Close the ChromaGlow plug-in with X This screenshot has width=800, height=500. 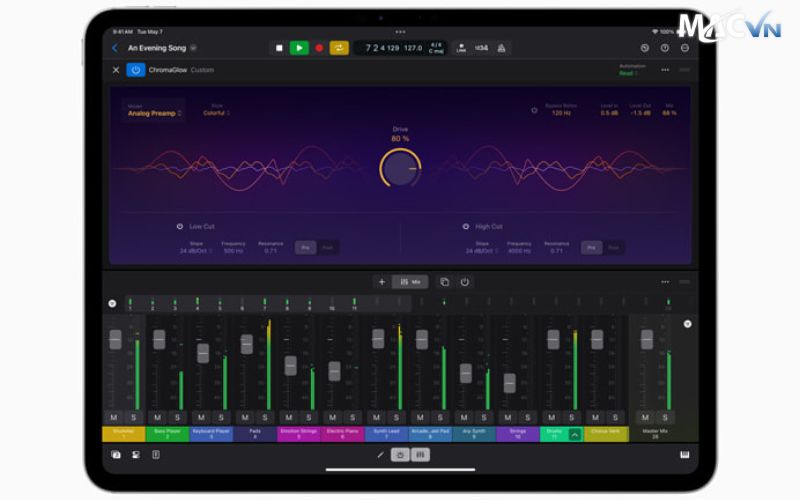pyautogui.click(x=116, y=70)
